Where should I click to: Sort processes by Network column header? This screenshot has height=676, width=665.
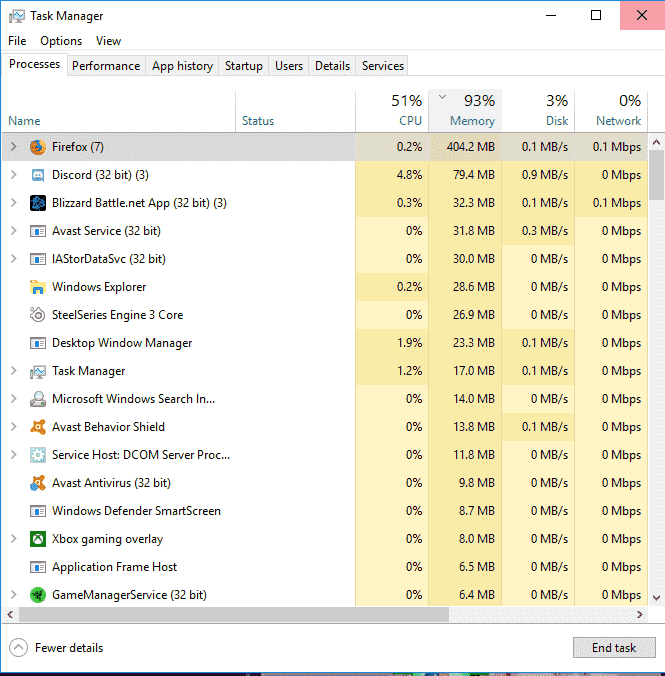(611, 111)
